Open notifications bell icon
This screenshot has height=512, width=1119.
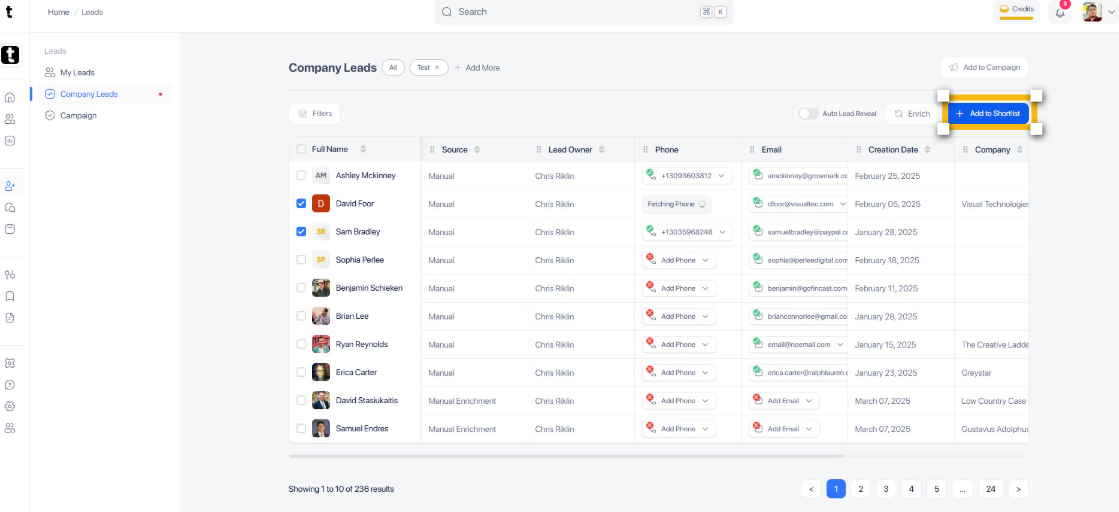[1060, 12]
